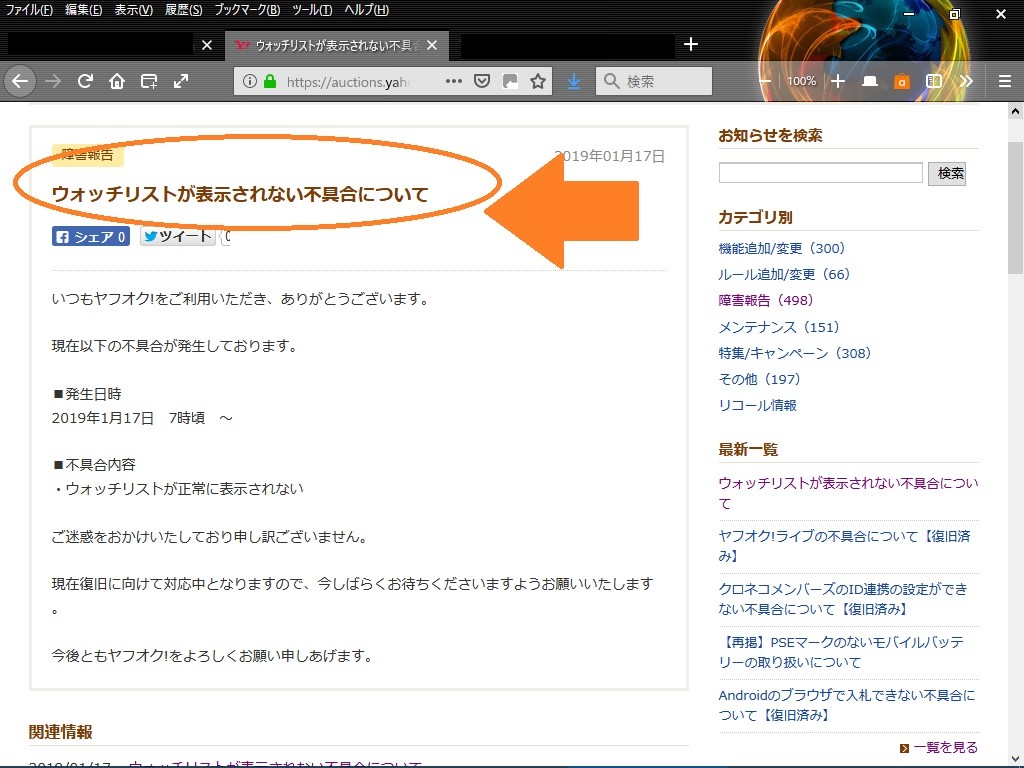Expand more toolbar tools via double chevron
Viewport: 1024px width, 768px height.
click(966, 81)
